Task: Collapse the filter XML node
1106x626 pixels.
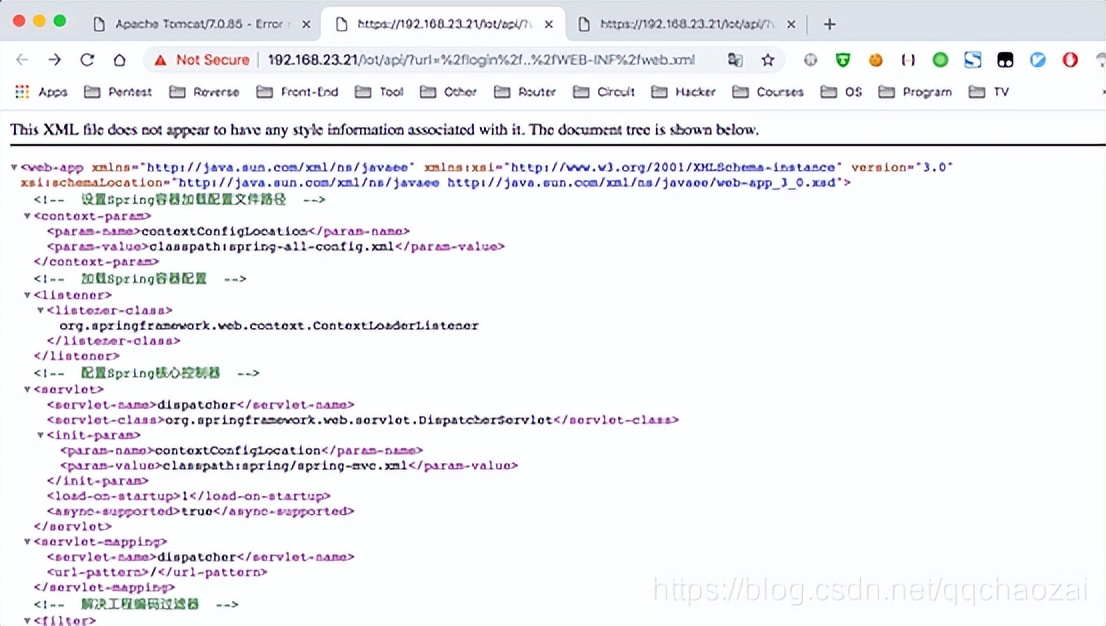Action: tap(28, 621)
